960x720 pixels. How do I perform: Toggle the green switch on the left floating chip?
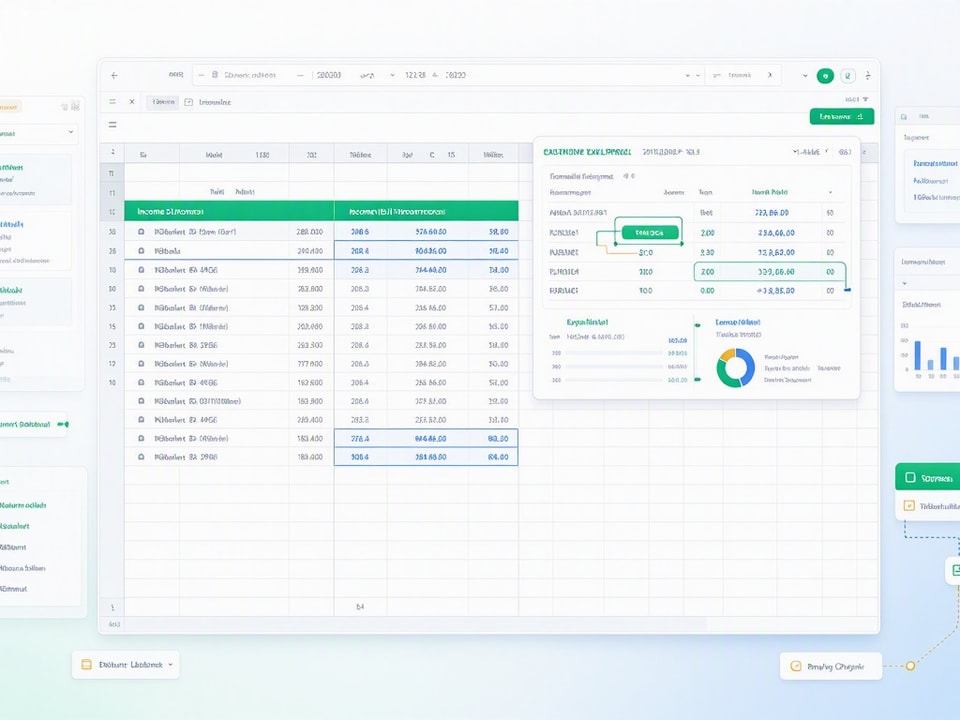point(63,424)
